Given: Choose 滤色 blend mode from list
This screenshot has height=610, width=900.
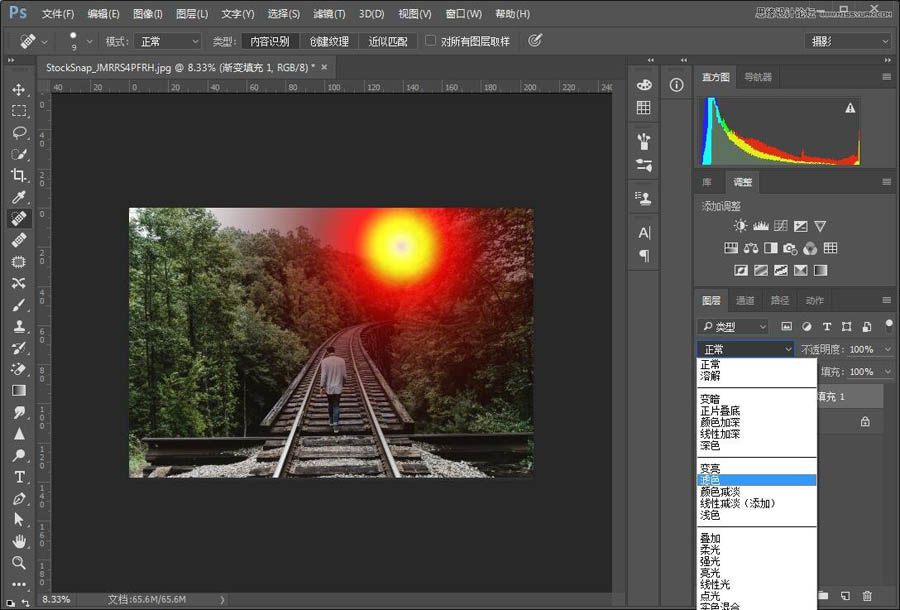Looking at the screenshot, I should [x=757, y=480].
